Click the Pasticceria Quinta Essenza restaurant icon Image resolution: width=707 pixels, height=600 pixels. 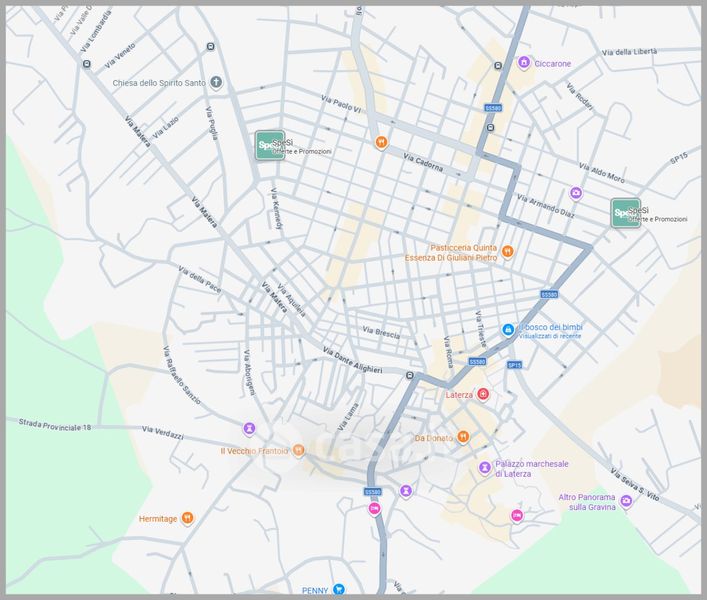point(507,251)
